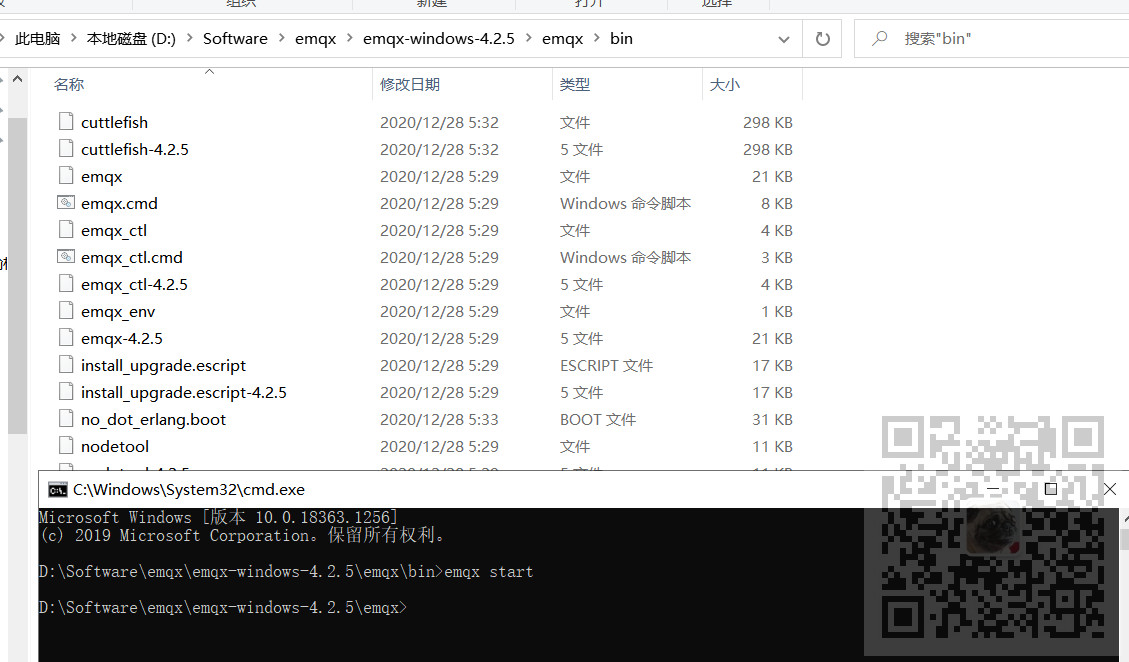Click the emqx_ctl.cmd script icon
Image resolution: width=1129 pixels, height=662 pixels.
pos(66,257)
